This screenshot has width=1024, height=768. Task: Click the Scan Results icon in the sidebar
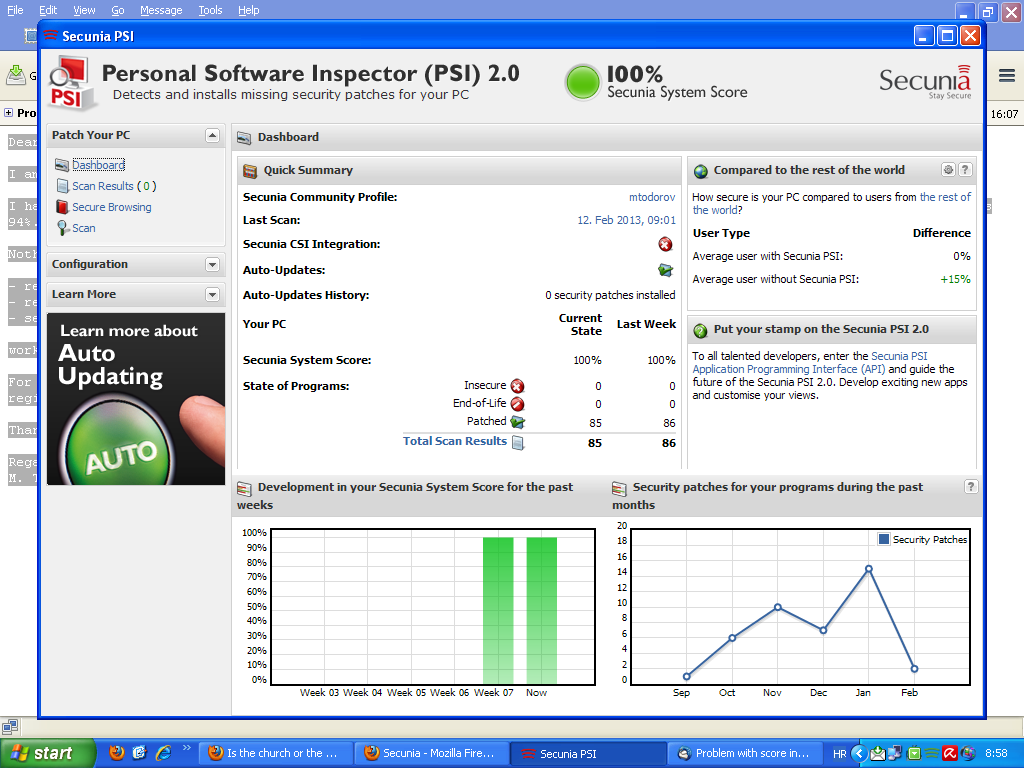pyautogui.click(x=63, y=186)
